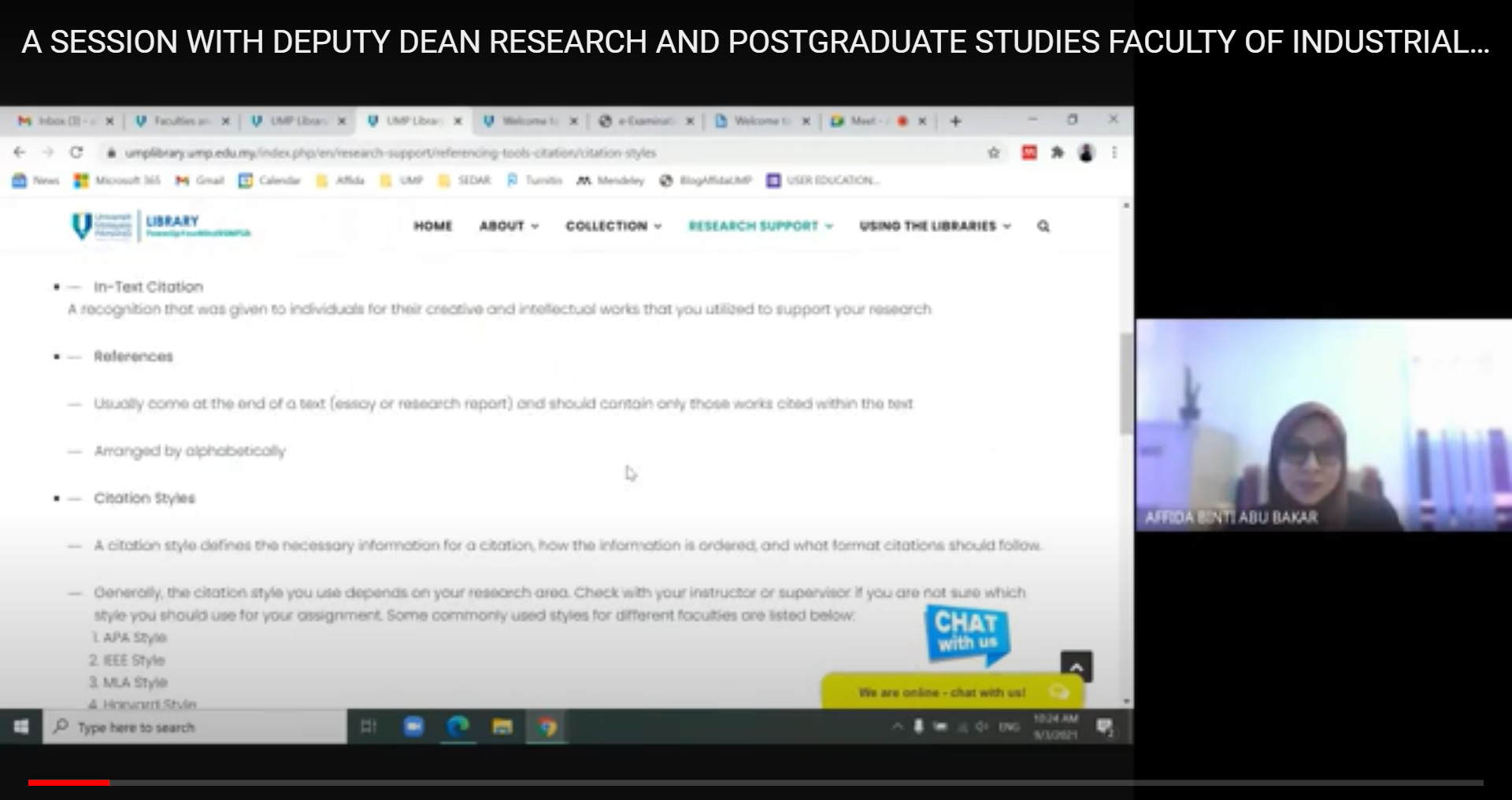Click the video progress bar
Viewport: 1512px width, 800px height.
tap(756, 783)
